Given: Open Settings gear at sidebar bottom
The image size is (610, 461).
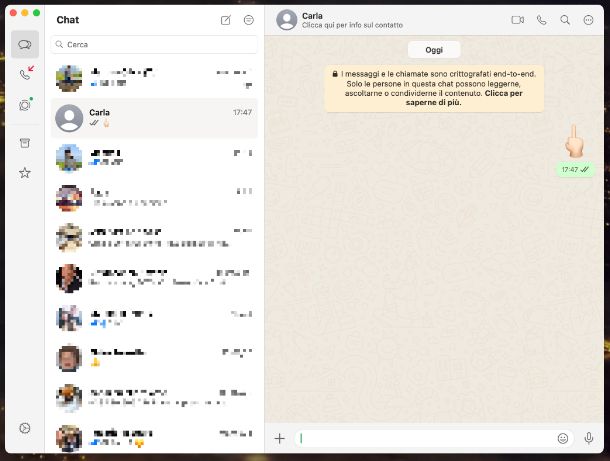Looking at the screenshot, I should pyautogui.click(x=25, y=429).
